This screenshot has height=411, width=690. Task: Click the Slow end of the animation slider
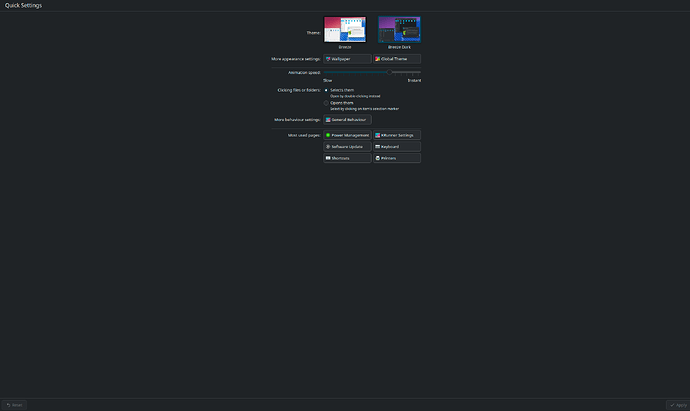coord(325,72)
